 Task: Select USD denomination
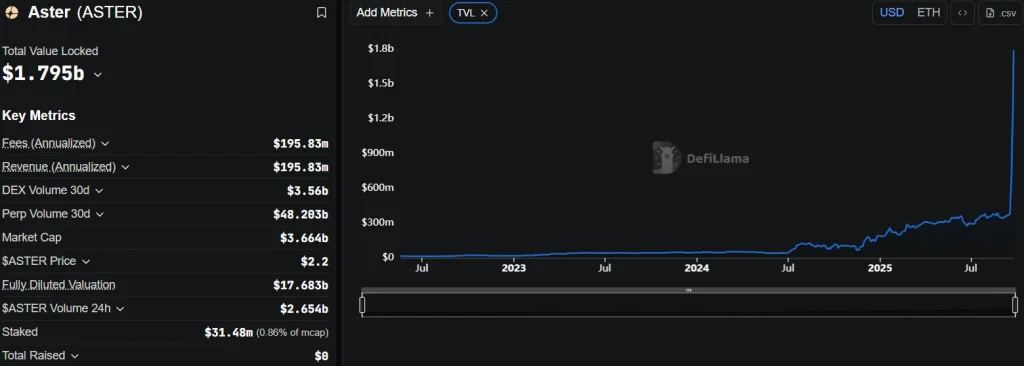tap(891, 12)
